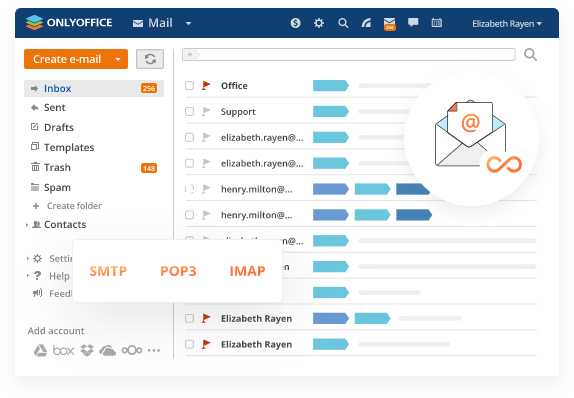Open the talk chat bubble icon
Image resolution: width=574 pixels, height=398 pixels.
413,23
